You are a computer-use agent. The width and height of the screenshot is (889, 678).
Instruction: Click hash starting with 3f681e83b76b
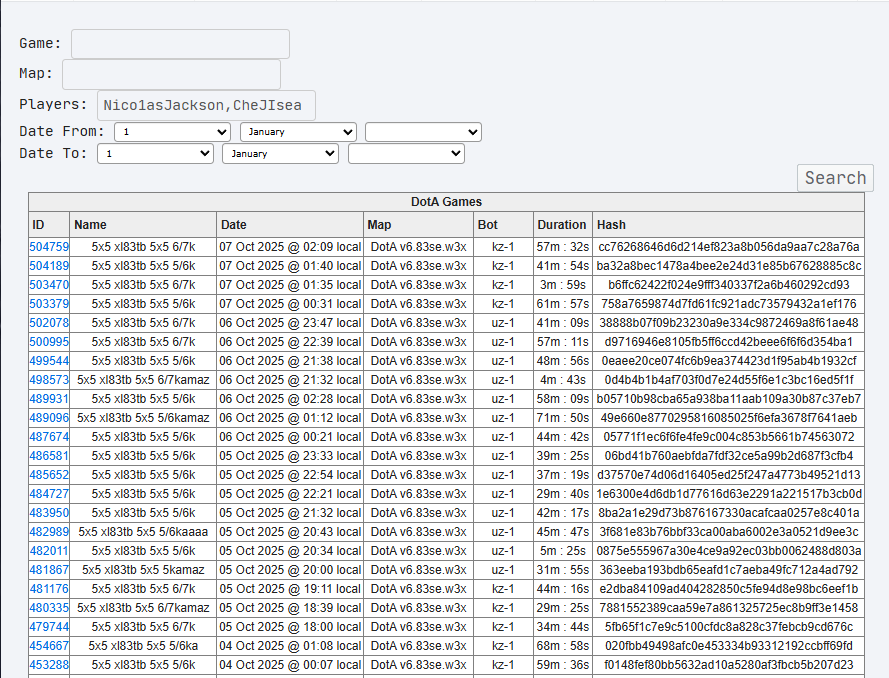coord(729,532)
